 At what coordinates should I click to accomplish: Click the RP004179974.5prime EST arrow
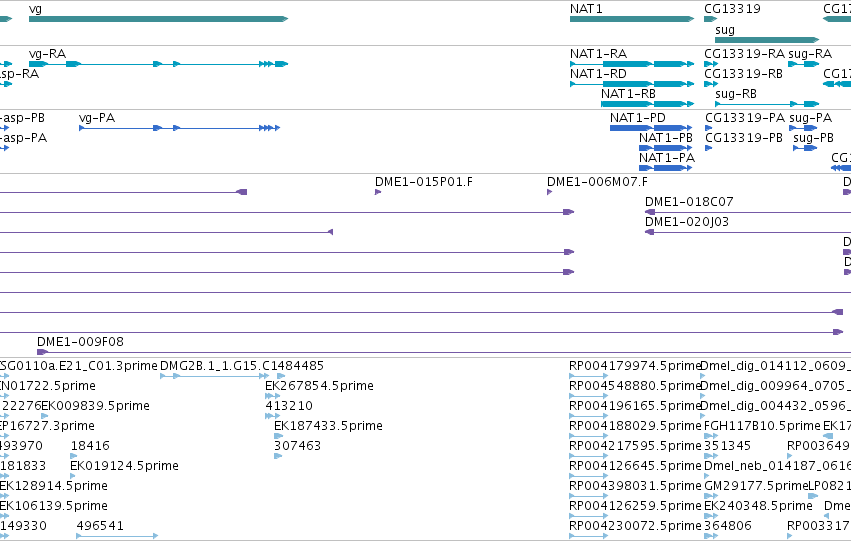[x=588, y=376]
